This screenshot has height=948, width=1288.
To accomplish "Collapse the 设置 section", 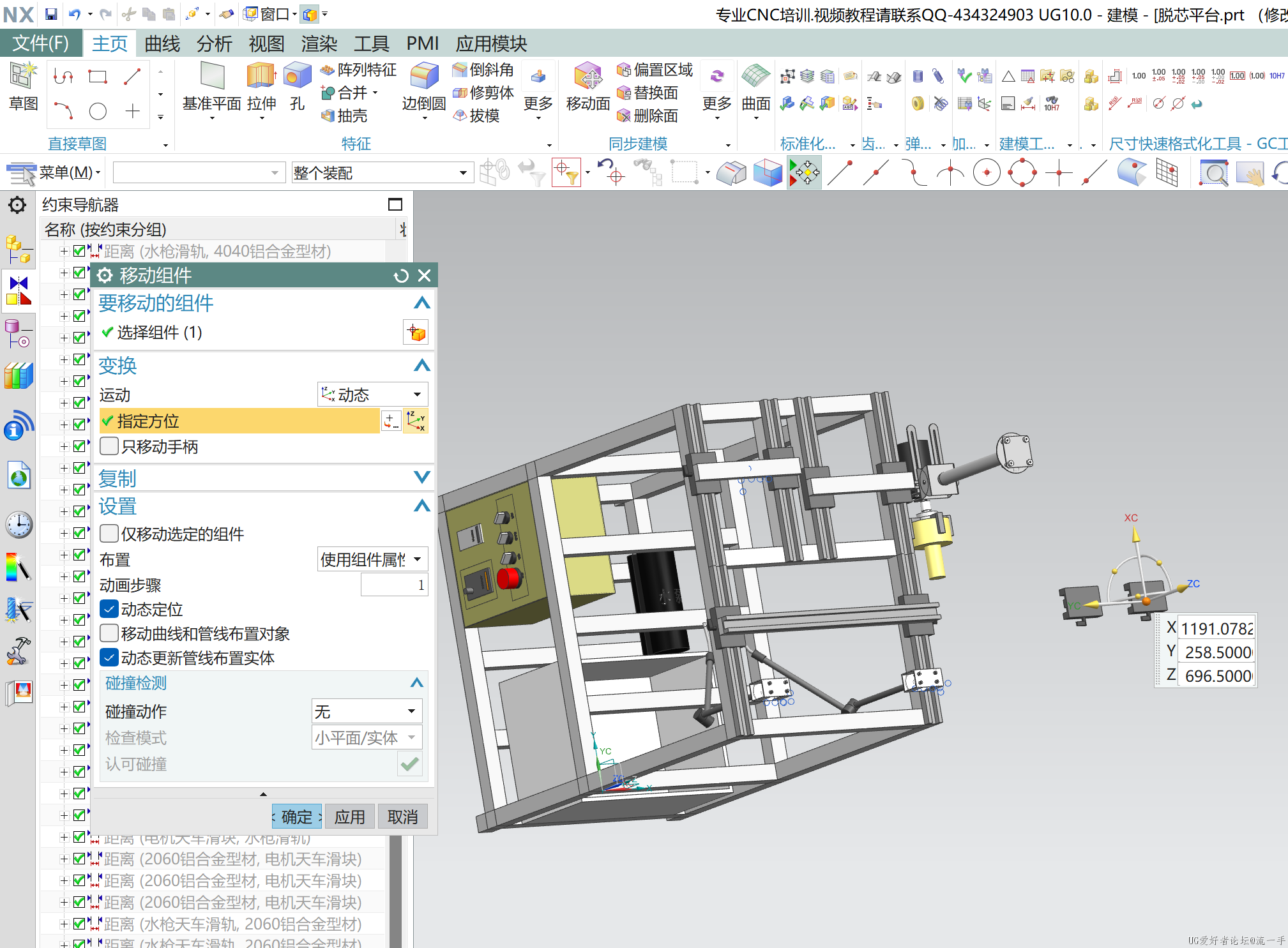I will coord(421,506).
